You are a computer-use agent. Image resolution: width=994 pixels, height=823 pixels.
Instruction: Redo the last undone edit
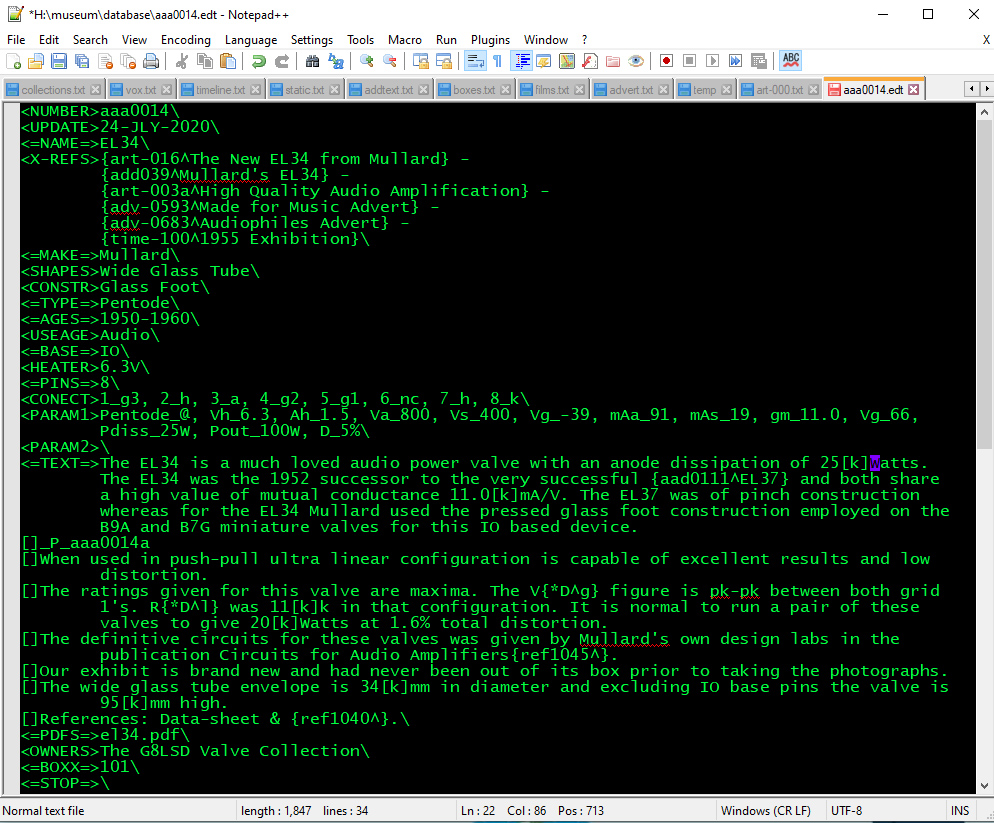pos(281,61)
